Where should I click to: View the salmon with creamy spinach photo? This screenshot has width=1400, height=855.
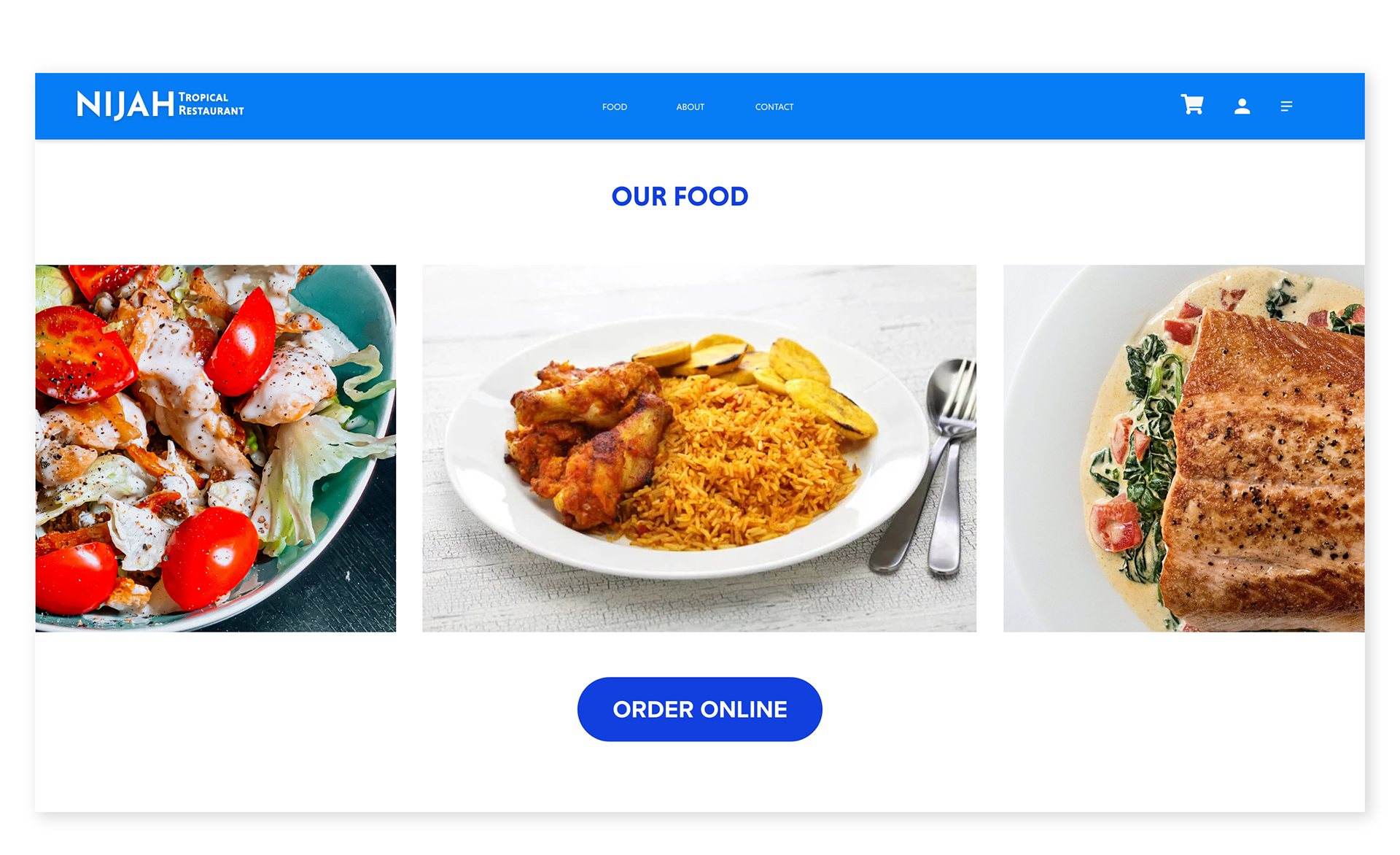[1183, 448]
